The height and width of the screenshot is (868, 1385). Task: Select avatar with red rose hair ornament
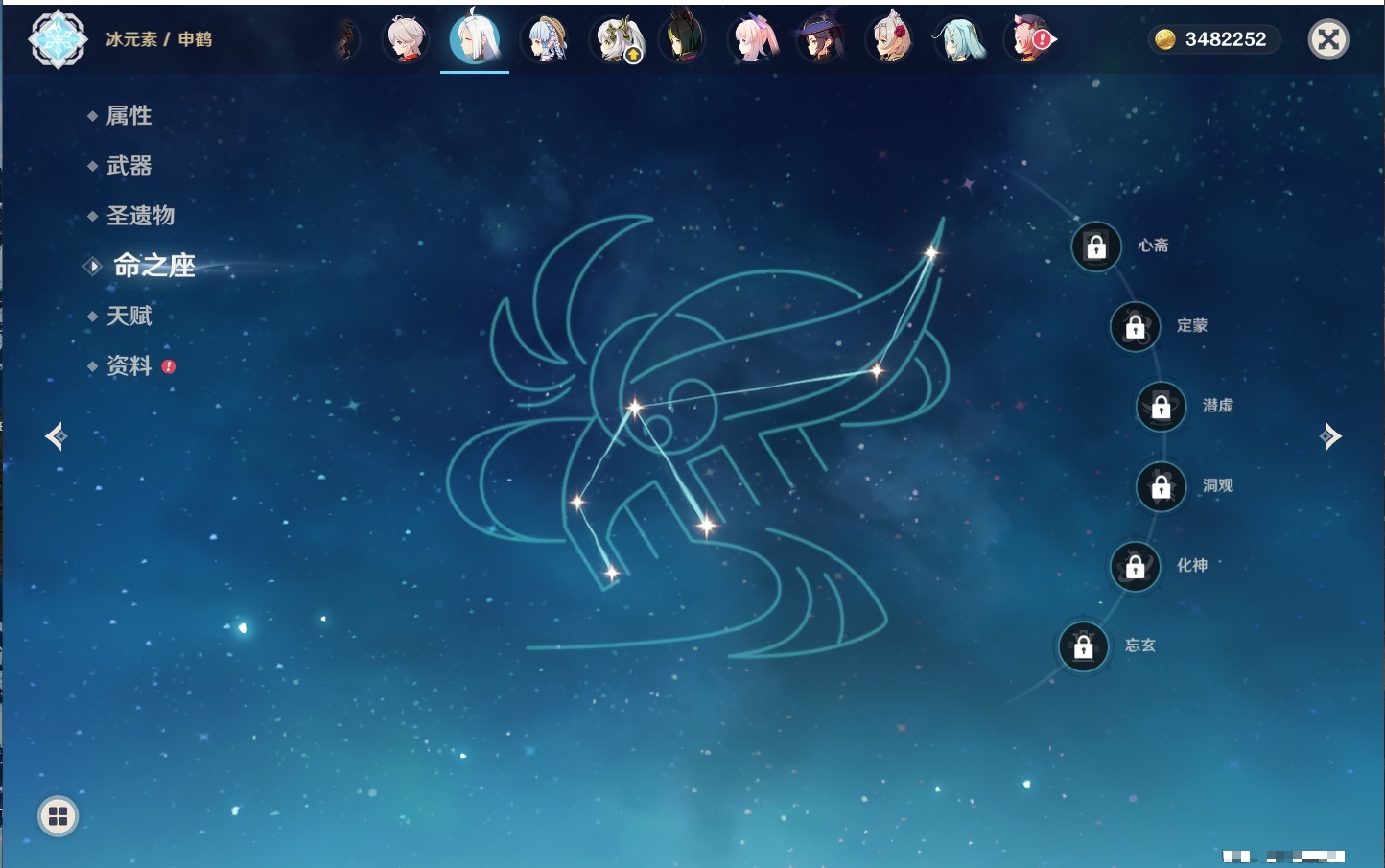(890, 39)
